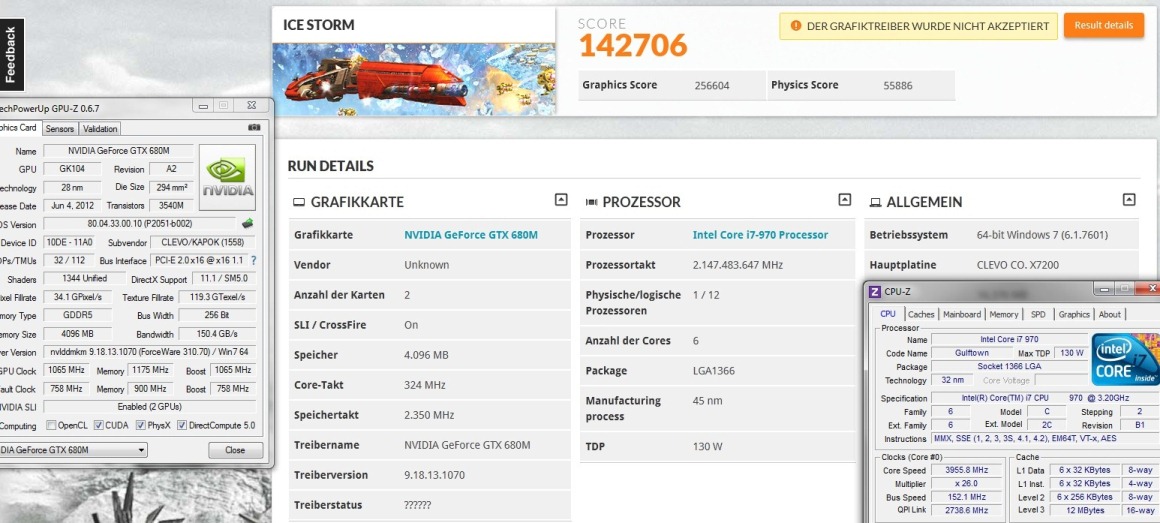Viewport: 1160px width, 523px height.
Task: Open the Mainboard tab in CPU-Z
Action: (x=962, y=314)
